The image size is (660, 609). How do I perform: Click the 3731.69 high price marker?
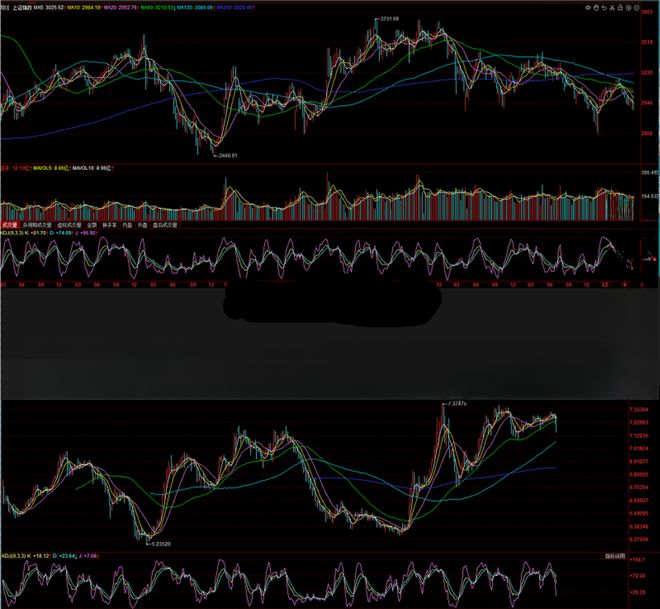pos(389,19)
